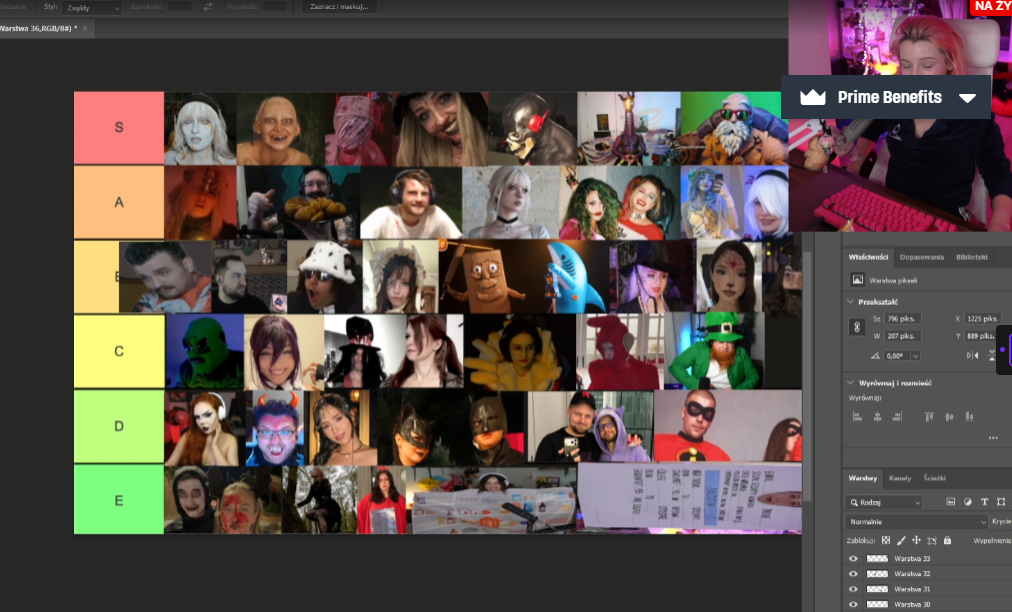Collapse the Przekształć section
1012x612 pixels.
[851, 301]
